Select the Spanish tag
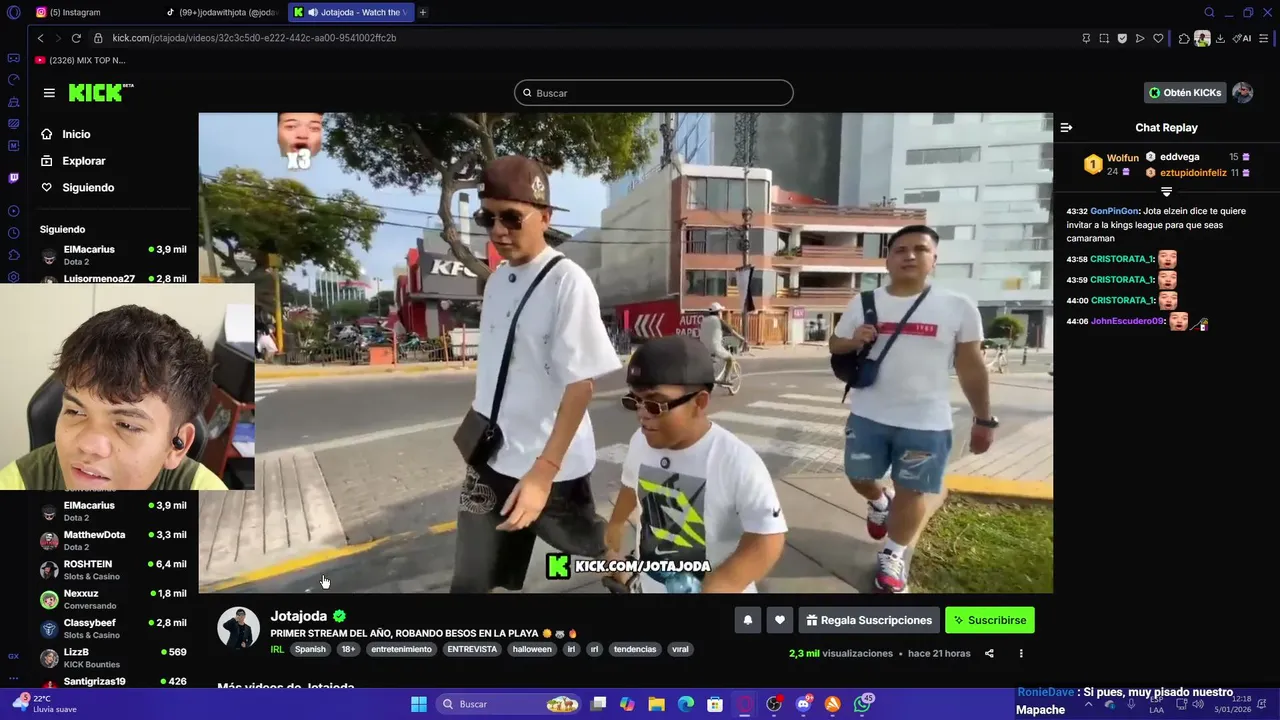This screenshot has height=720, width=1280. pyautogui.click(x=310, y=649)
